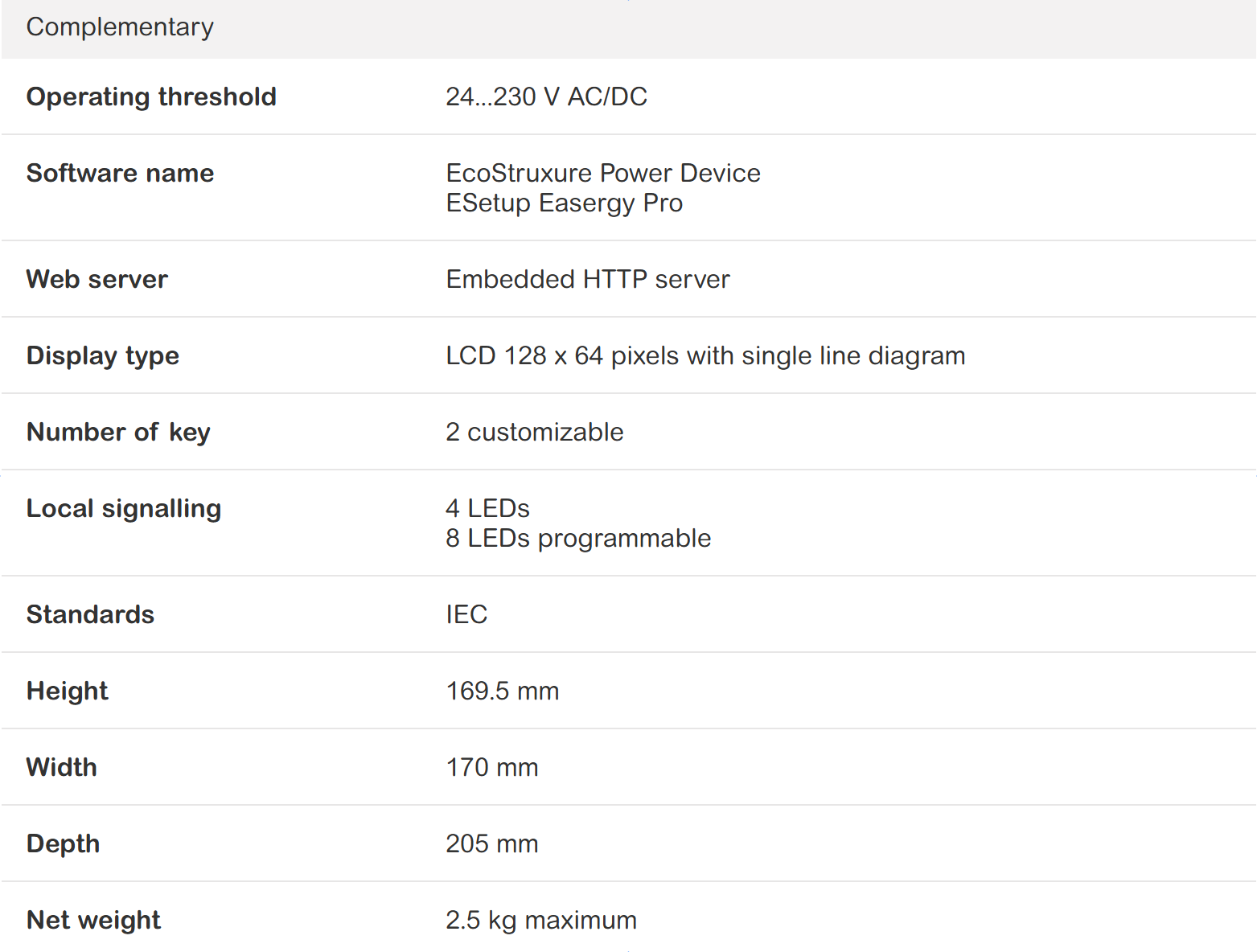This screenshot has height=952, width=1257.
Task: Click the Embedded HTTP server value
Action: pyautogui.click(x=587, y=279)
